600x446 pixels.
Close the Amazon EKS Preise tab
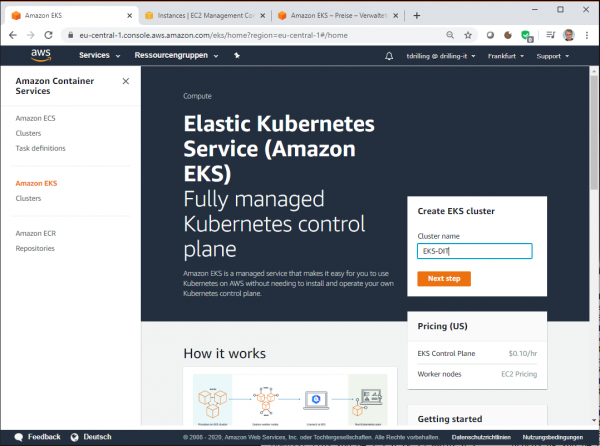(396, 16)
